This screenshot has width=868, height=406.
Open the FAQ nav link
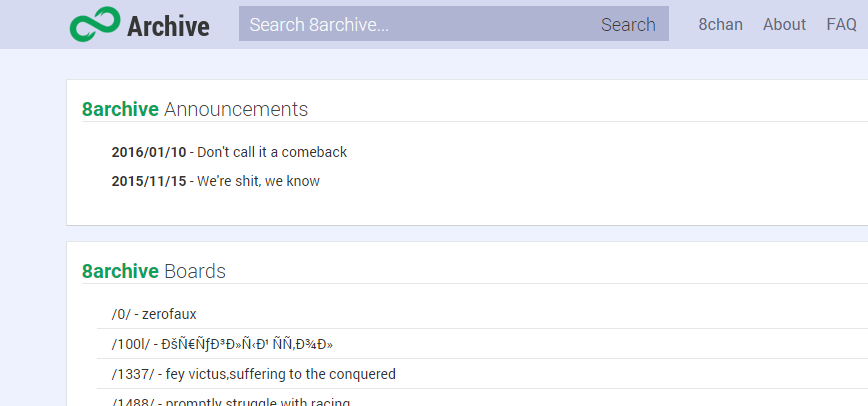coord(841,24)
